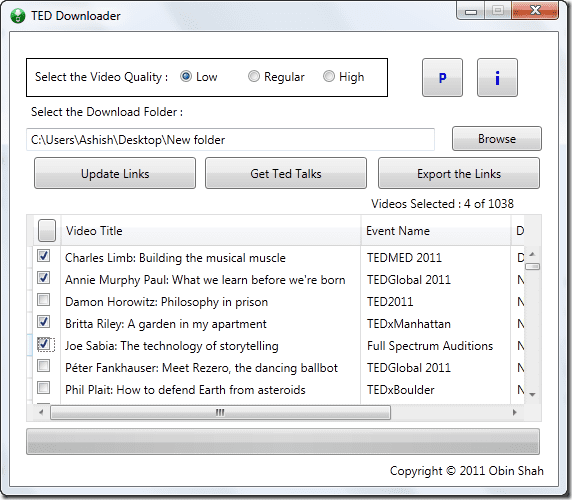Click the 'Copyright © 2011 Obin Shah' text

467,471
